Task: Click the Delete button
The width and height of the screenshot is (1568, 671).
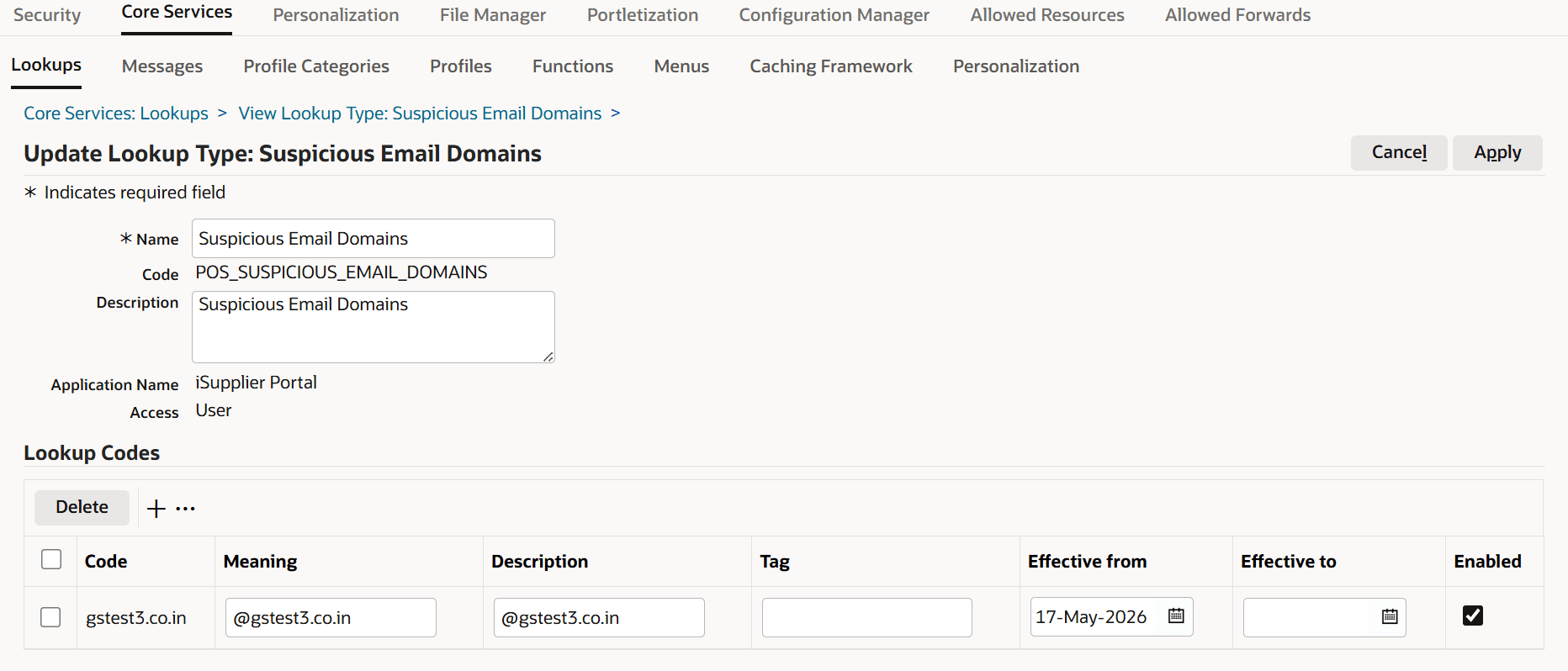Action: (82, 507)
